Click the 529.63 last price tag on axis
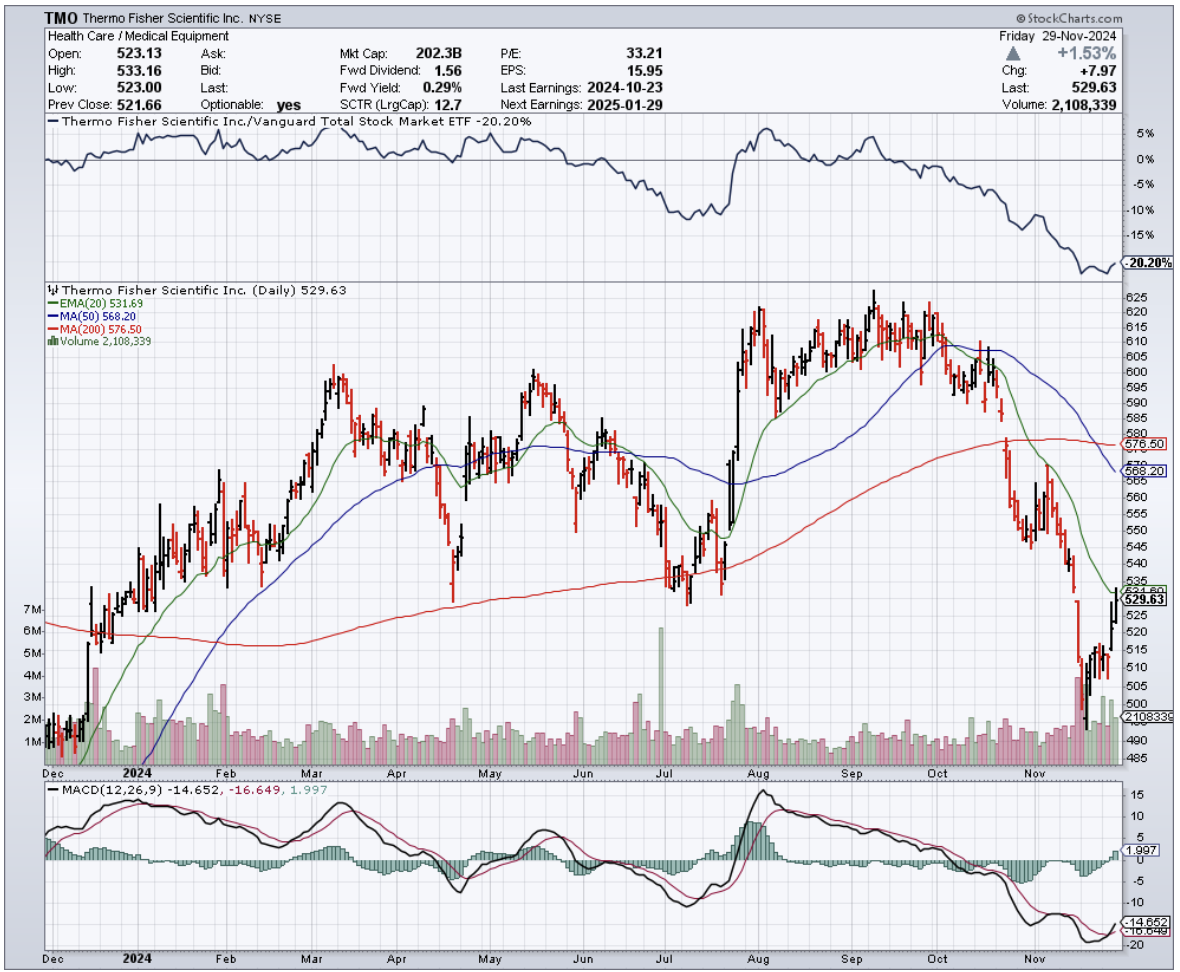 coord(1146,600)
